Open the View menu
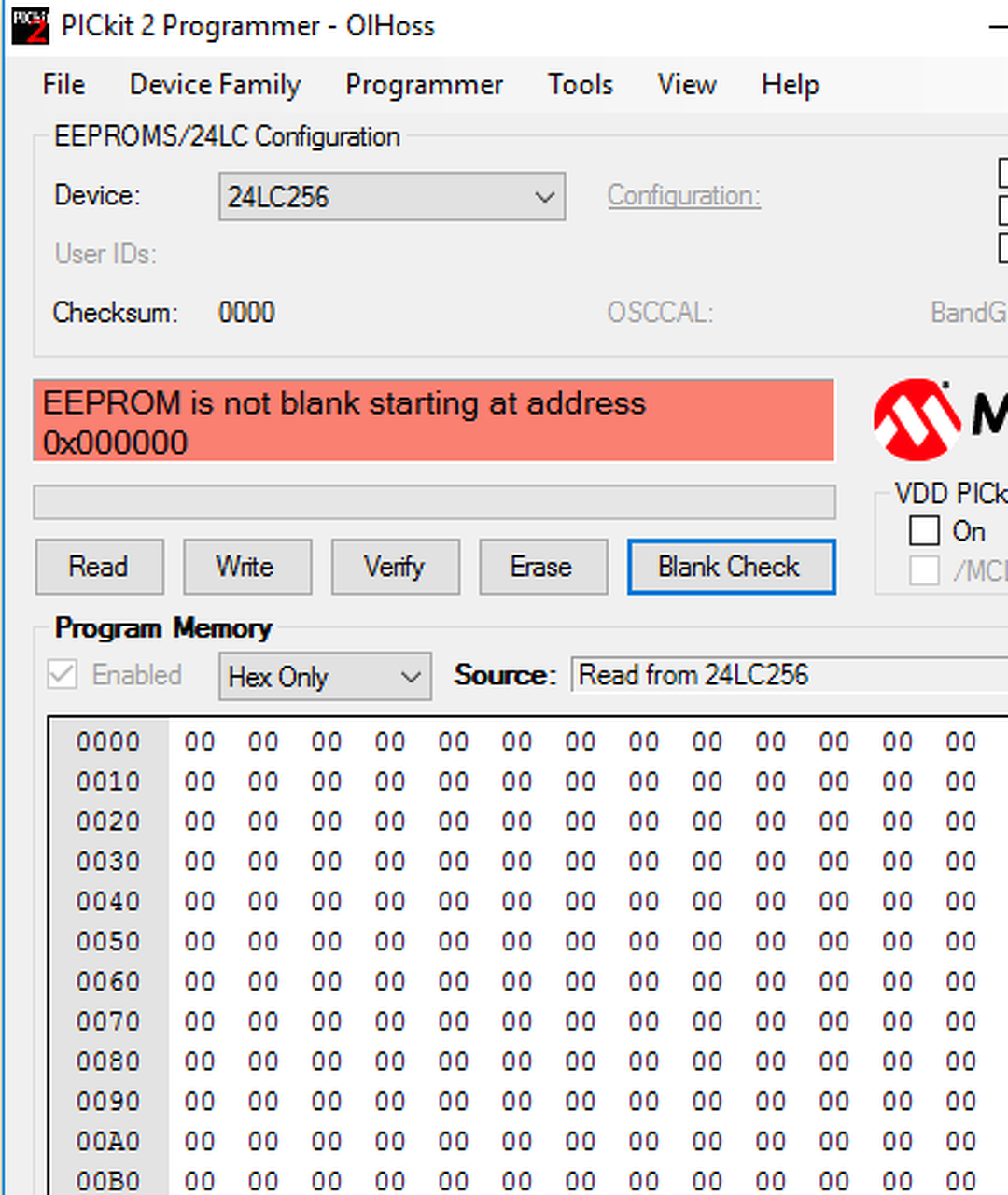The height and width of the screenshot is (1195, 1008). (x=686, y=85)
